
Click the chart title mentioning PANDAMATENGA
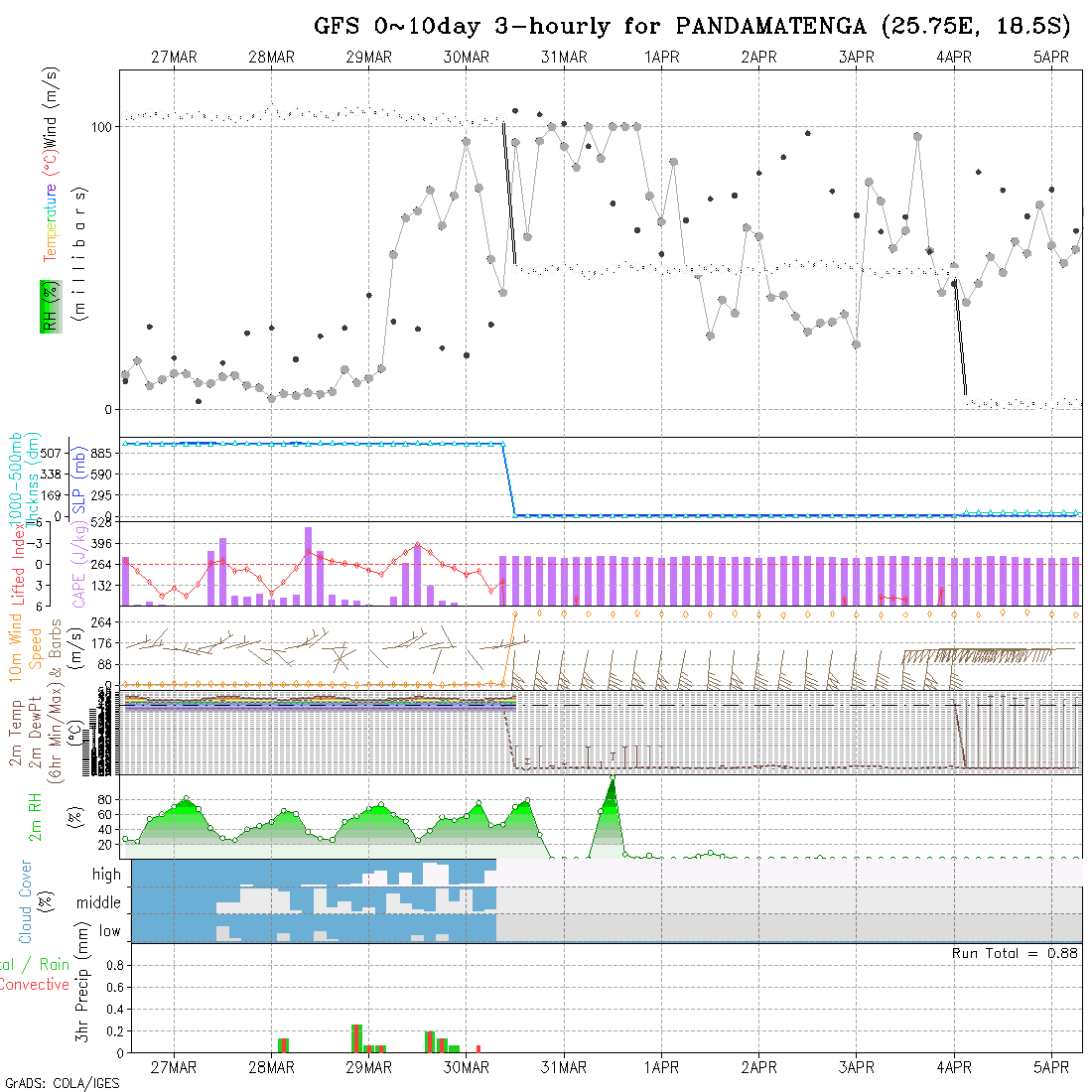coord(692,26)
